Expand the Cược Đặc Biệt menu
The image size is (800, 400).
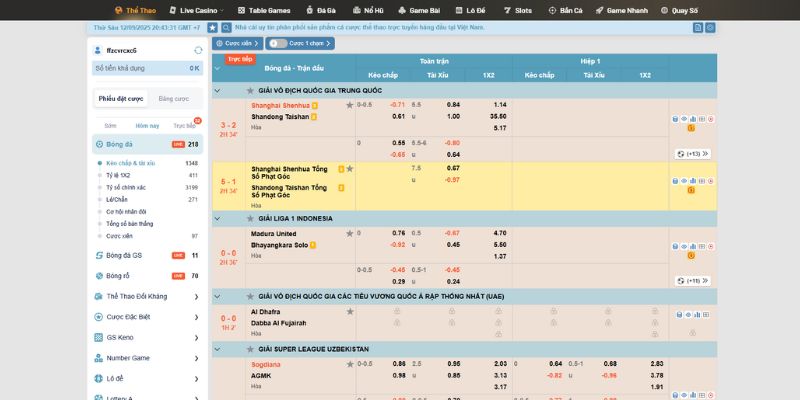pyautogui.click(x=196, y=317)
